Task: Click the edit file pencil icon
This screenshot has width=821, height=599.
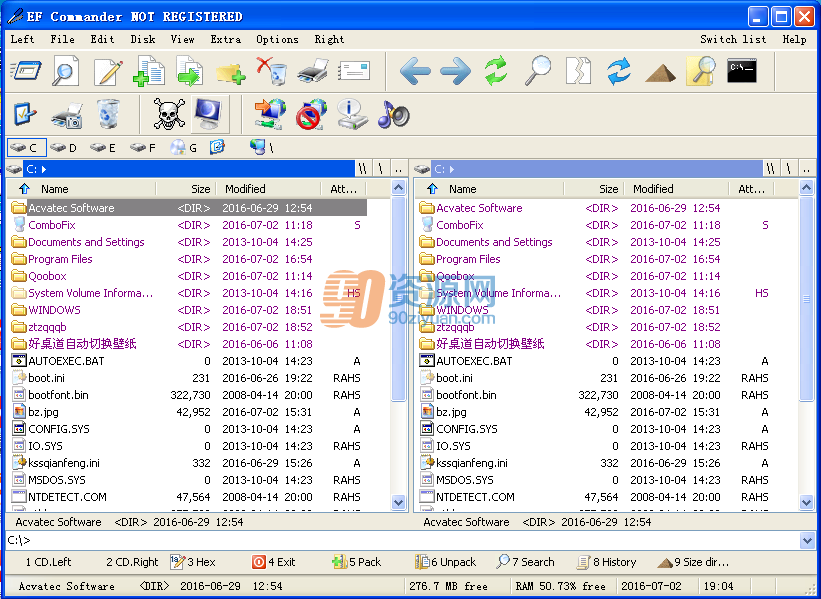Action: [108, 71]
